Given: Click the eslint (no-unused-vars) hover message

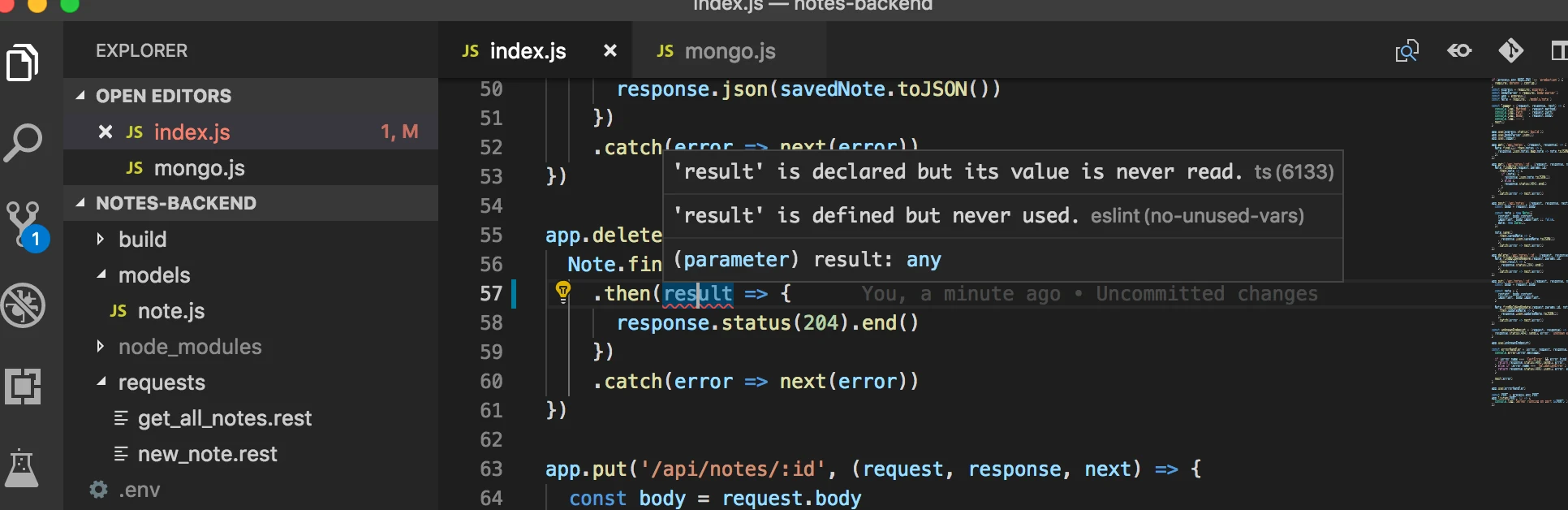Looking at the screenshot, I should 989,215.
